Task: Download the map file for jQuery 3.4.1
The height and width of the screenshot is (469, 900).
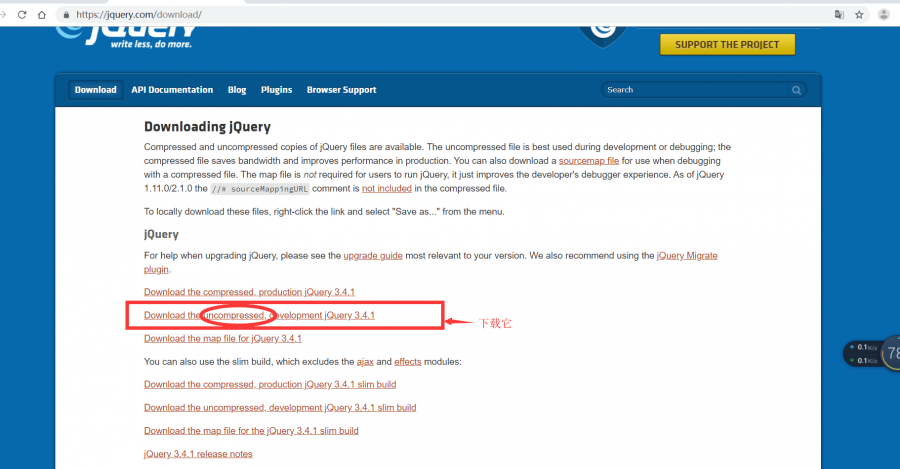Action: pyautogui.click(x=223, y=339)
